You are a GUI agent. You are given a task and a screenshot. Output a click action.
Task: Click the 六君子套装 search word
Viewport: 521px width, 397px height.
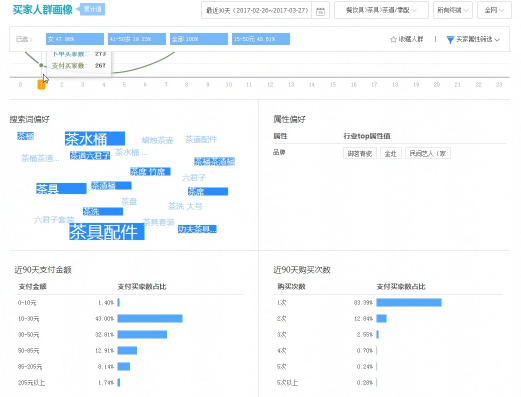point(54,220)
